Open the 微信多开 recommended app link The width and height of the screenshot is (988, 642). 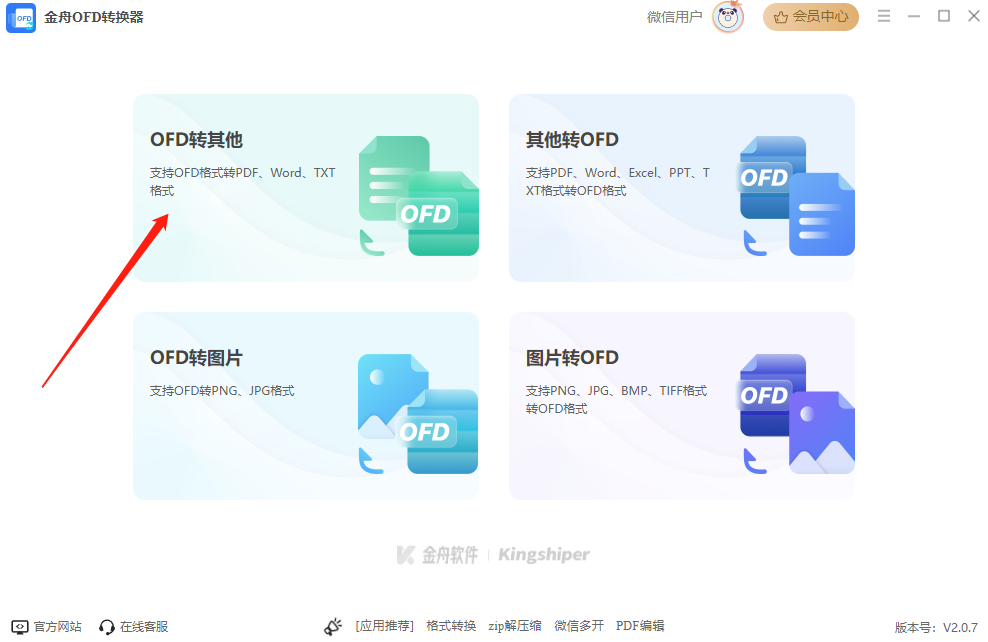tap(579, 626)
